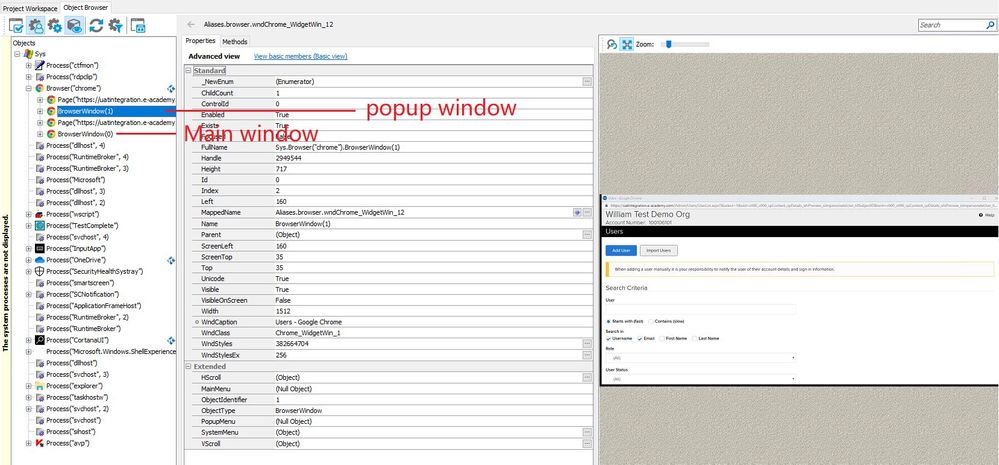Open the View basic members (Basic view) link
The width and height of the screenshot is (999, 465).
[301, 57]
